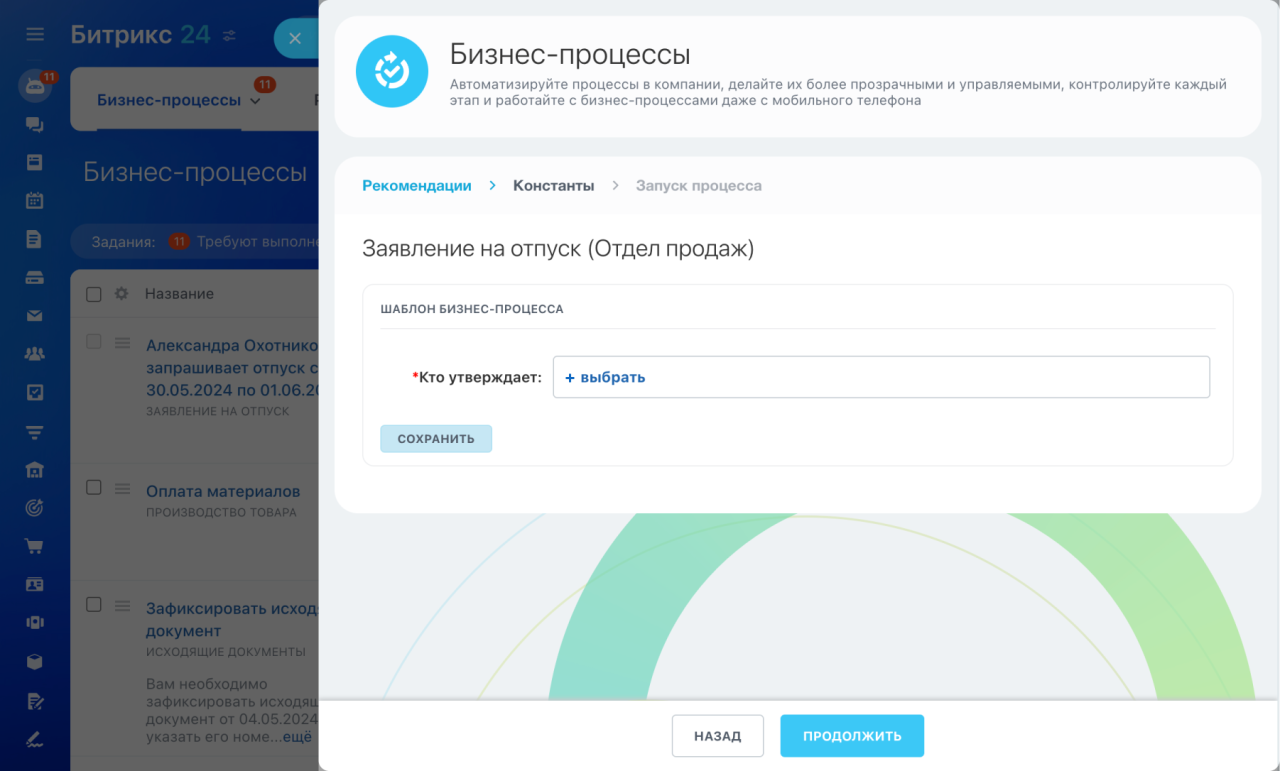Open the Зафиксировать исходящий документ link

click(232, 619)
